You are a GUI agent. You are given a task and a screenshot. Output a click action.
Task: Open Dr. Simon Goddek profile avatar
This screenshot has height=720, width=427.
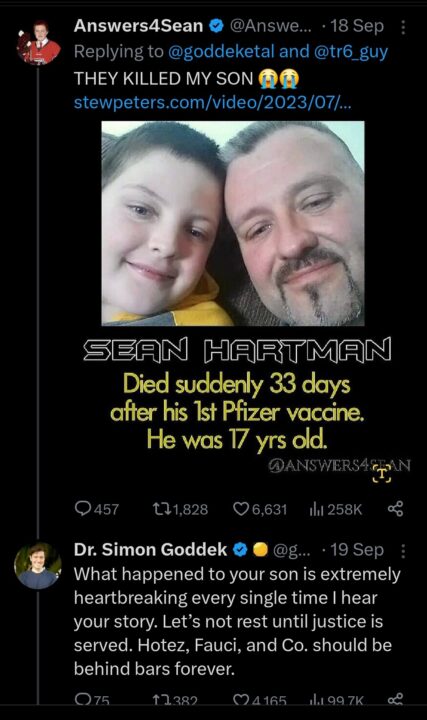click(x=38, y=566)
